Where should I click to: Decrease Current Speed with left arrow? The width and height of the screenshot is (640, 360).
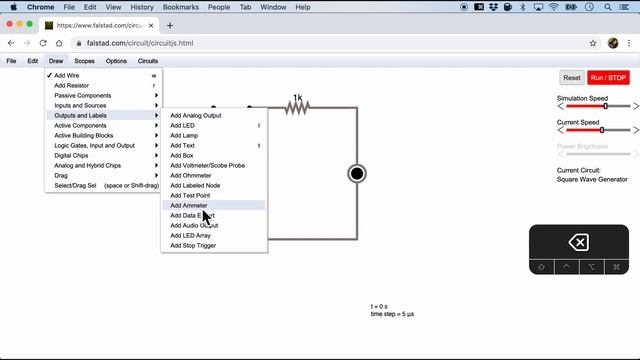tap(560, 130)
